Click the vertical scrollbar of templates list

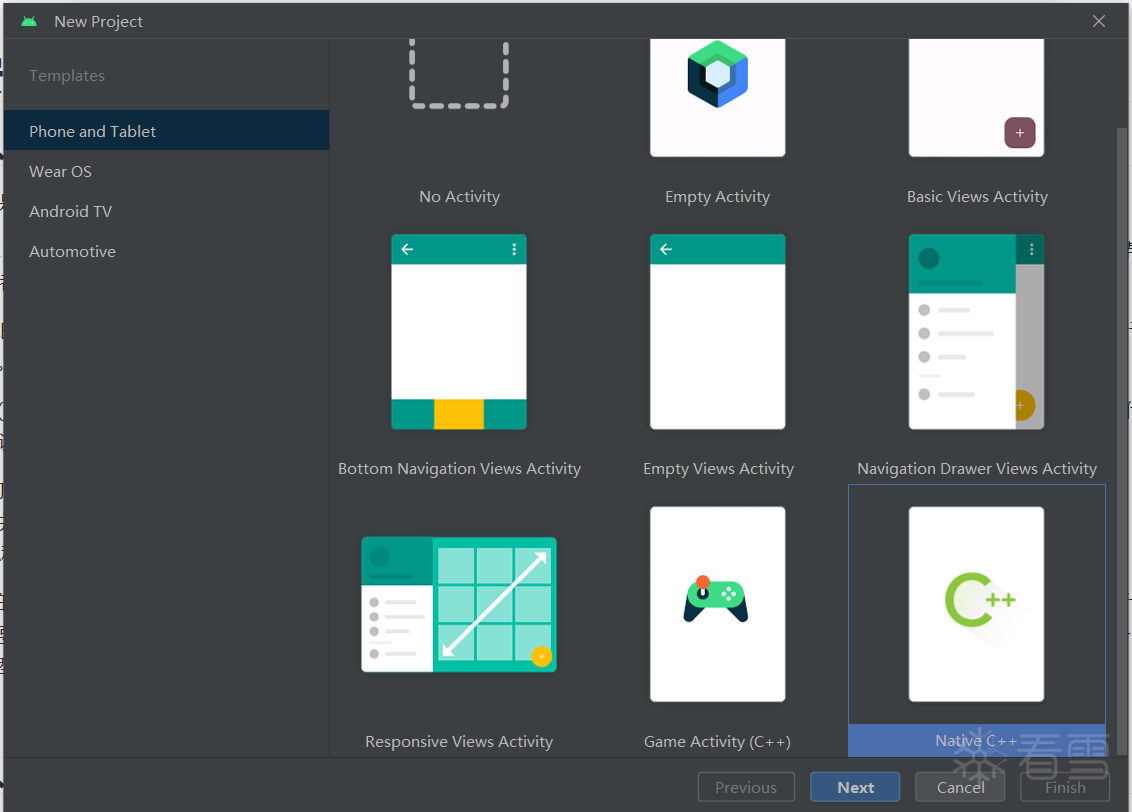[1121, 442]
